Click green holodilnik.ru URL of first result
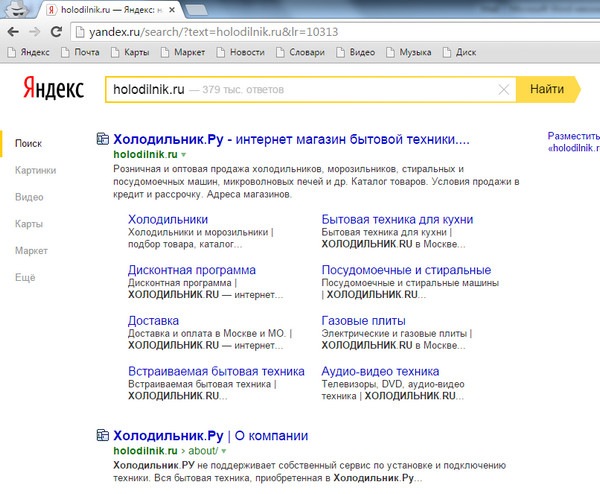Image resolution: width=600 pixels, height=494 pixels. click(145, 154)
